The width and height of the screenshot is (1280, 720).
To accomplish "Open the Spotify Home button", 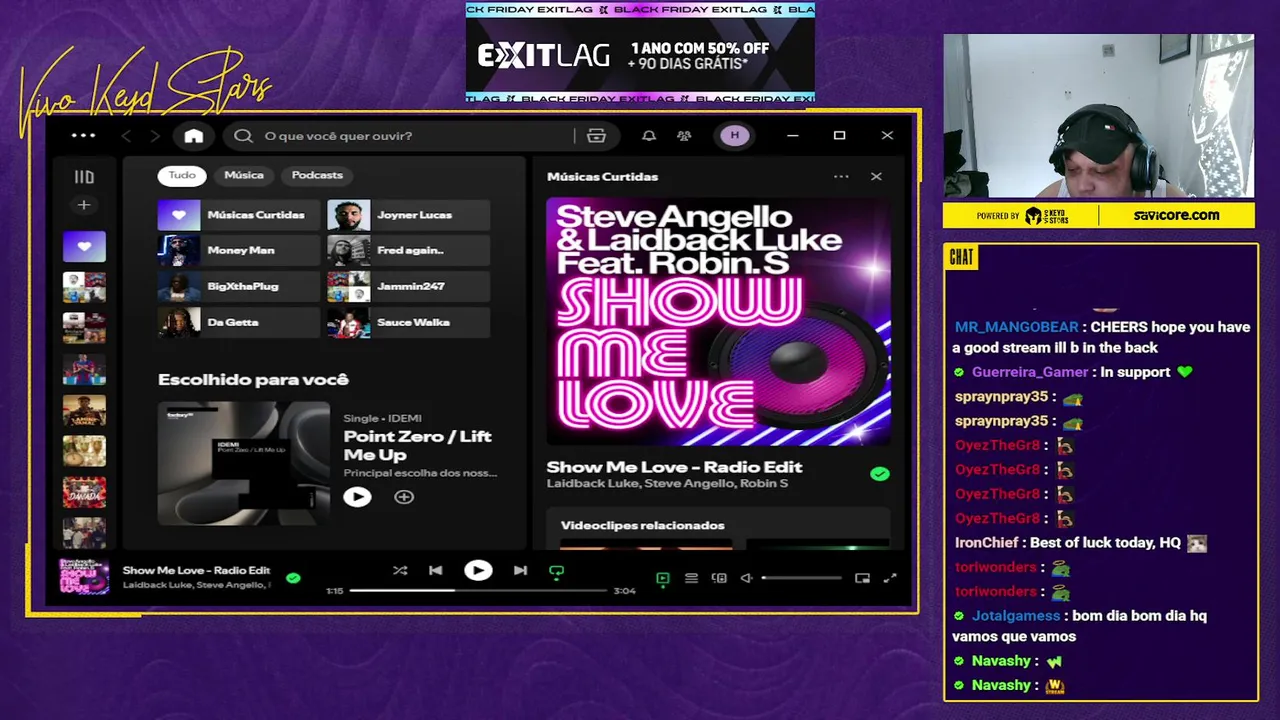I will 193,136.
